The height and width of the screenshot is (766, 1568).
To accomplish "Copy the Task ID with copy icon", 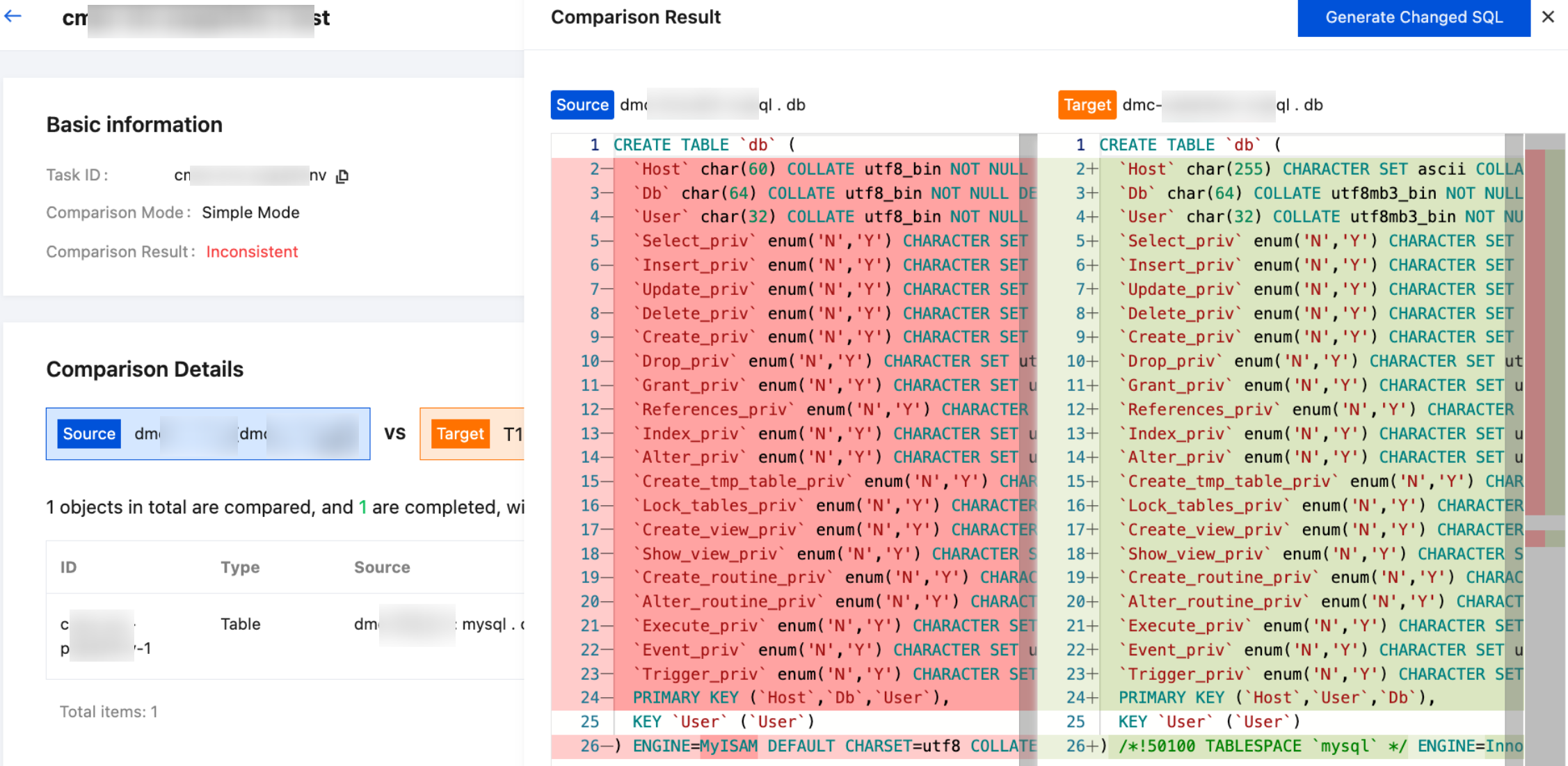I will click(342, 176).
